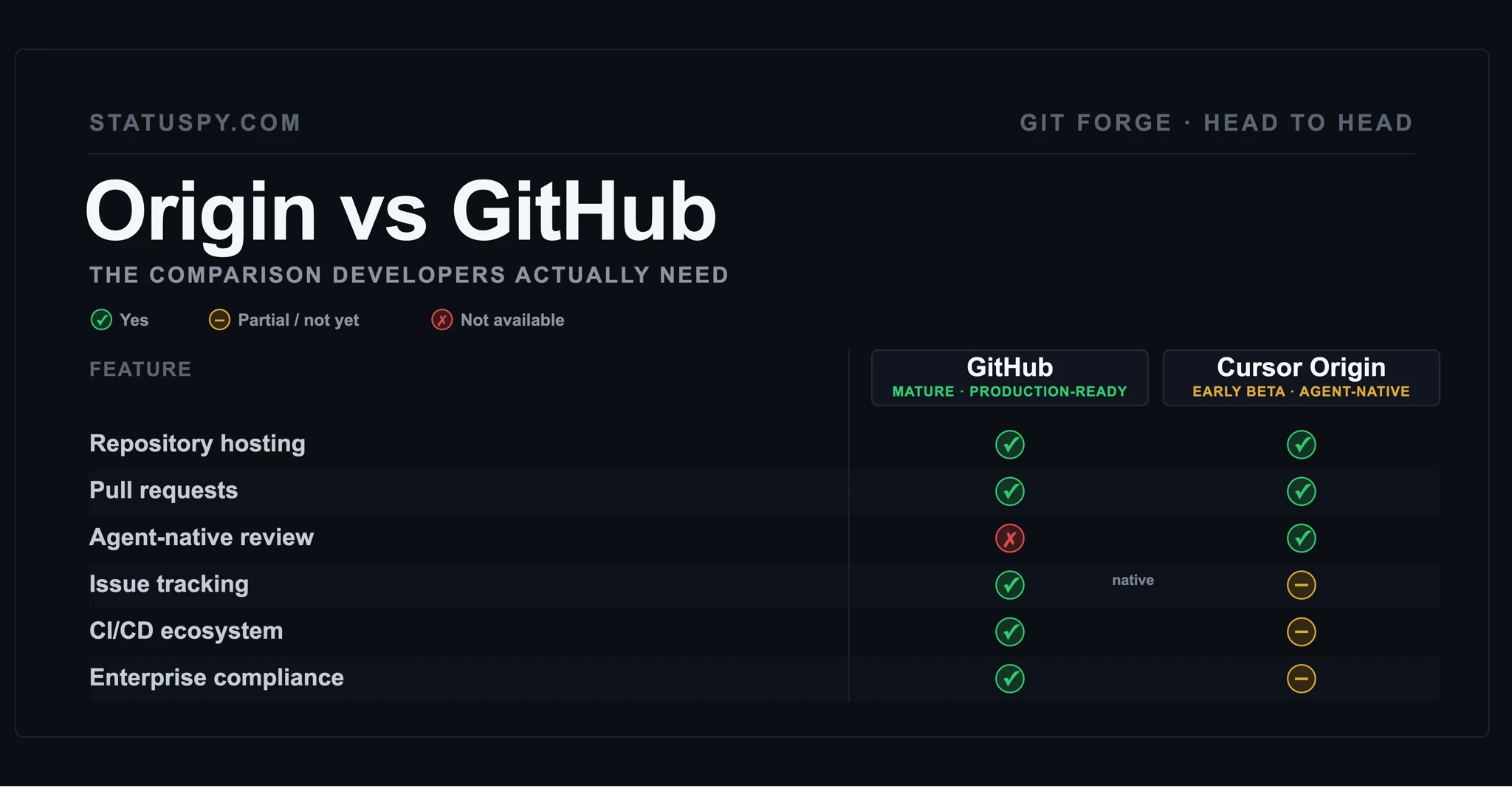Click GitHub's check for CI/CD ecosystem
The width and height of the screenshot is (1512, 794).
tap(1010, 632)
